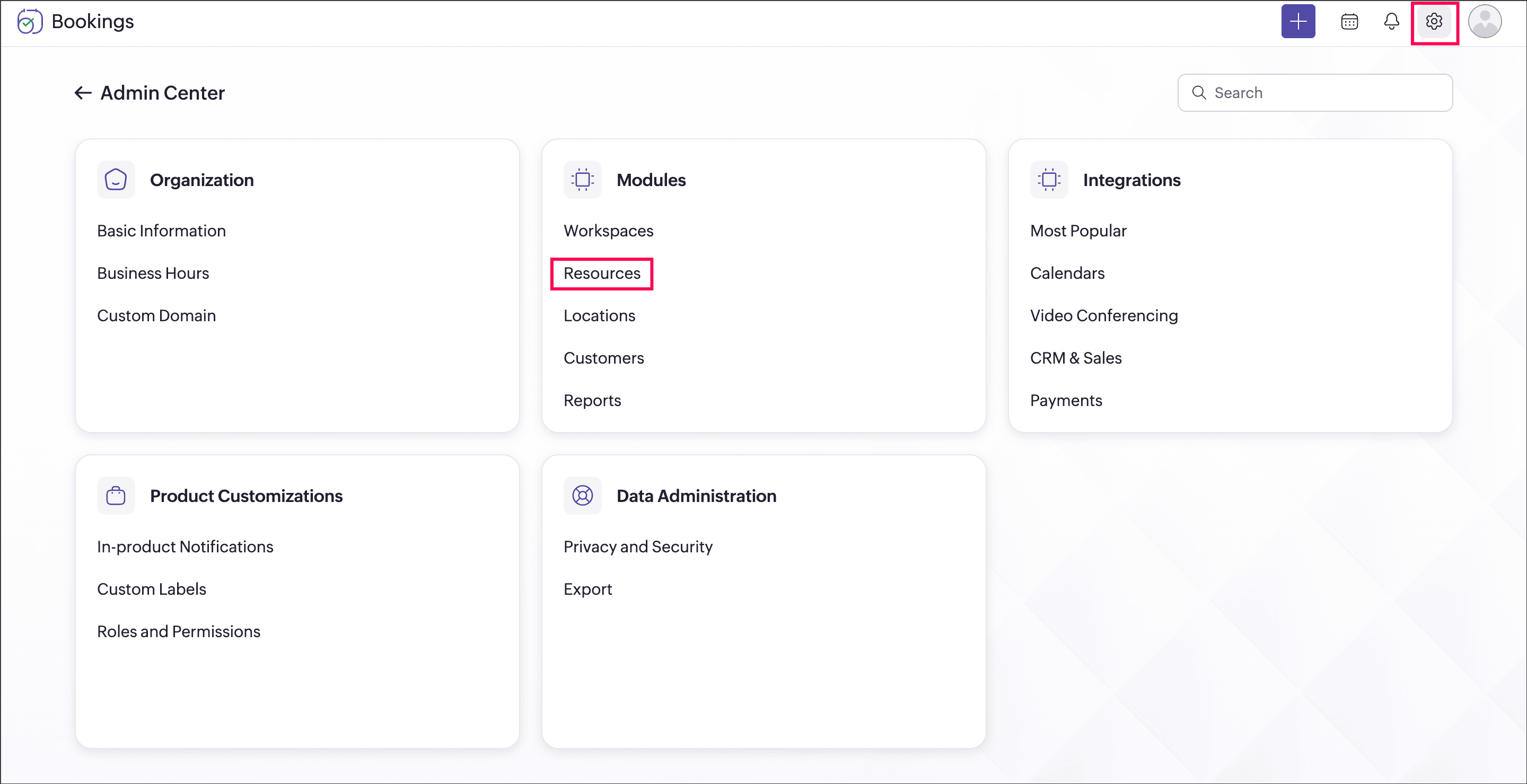
Task: Open Reports module
Action: pyautogui.click(x=592, y=401)
